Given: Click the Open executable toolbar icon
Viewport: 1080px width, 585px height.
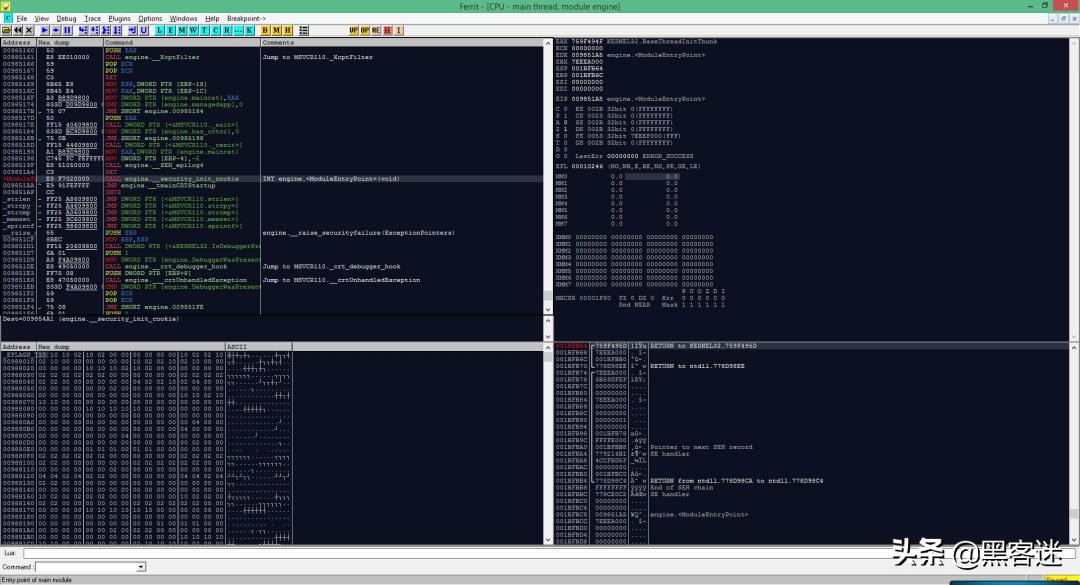Looking at the screenshot, I should (6, 30).
